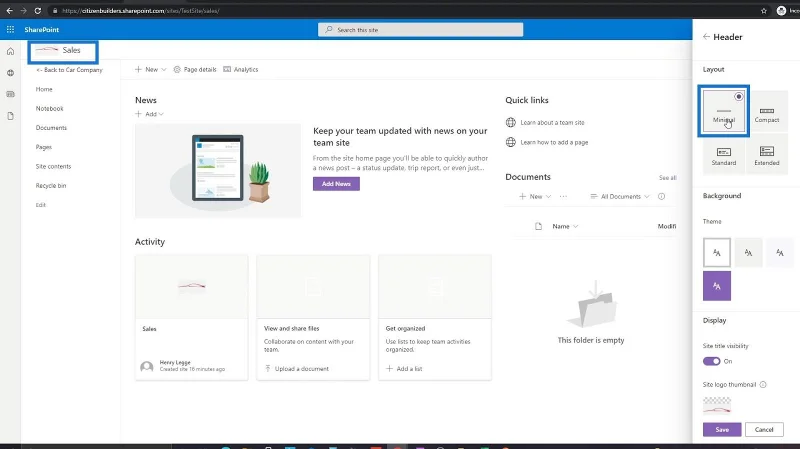
Task: Click the Analytics chart icon
Action: (x=227, y=69)
